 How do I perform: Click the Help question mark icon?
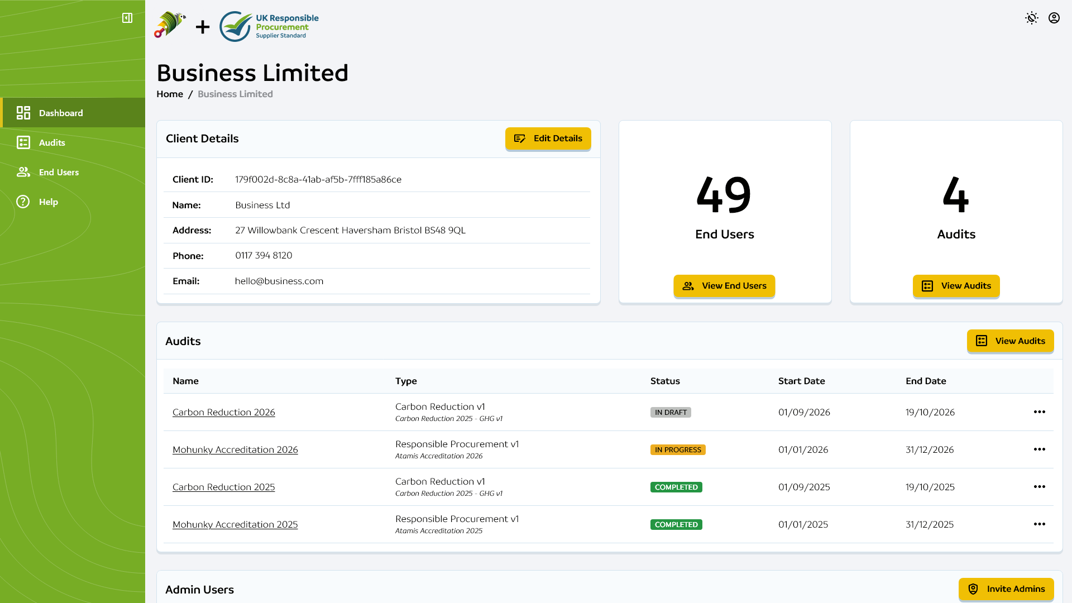(x=22, y=202)
